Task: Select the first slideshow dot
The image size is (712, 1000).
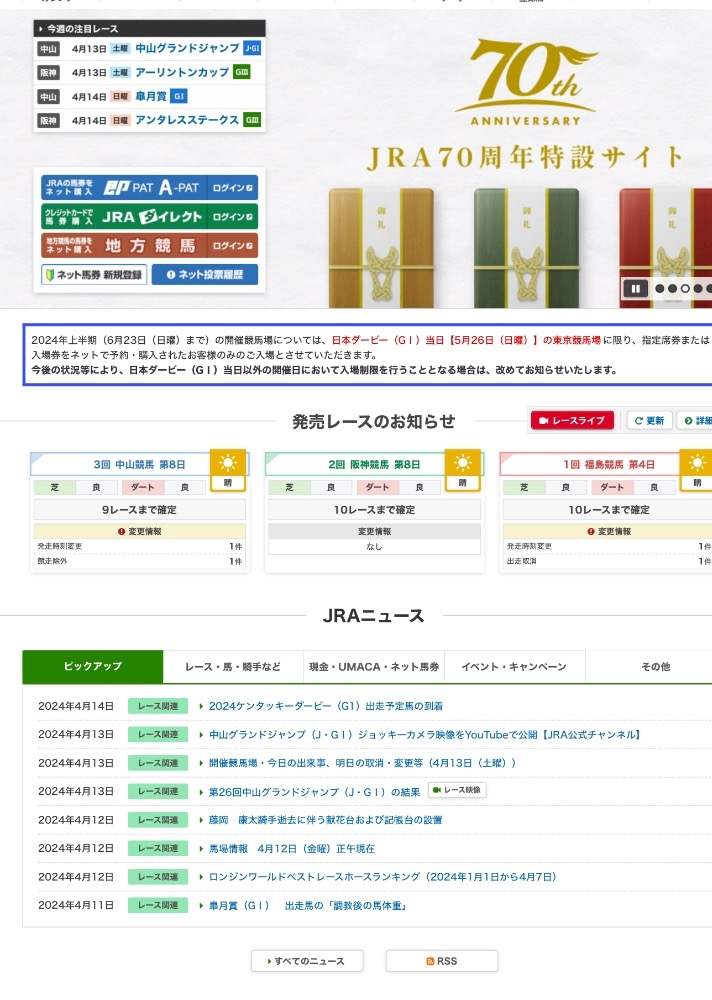Action: [x=660, y=289]
